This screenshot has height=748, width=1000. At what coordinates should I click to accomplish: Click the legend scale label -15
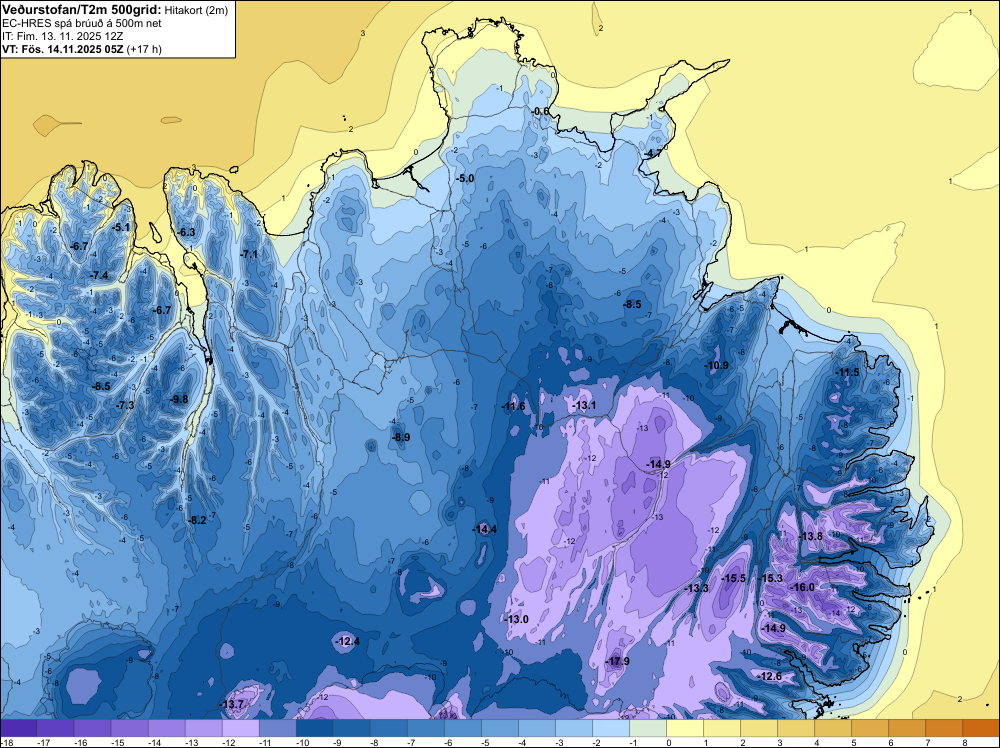117,742
